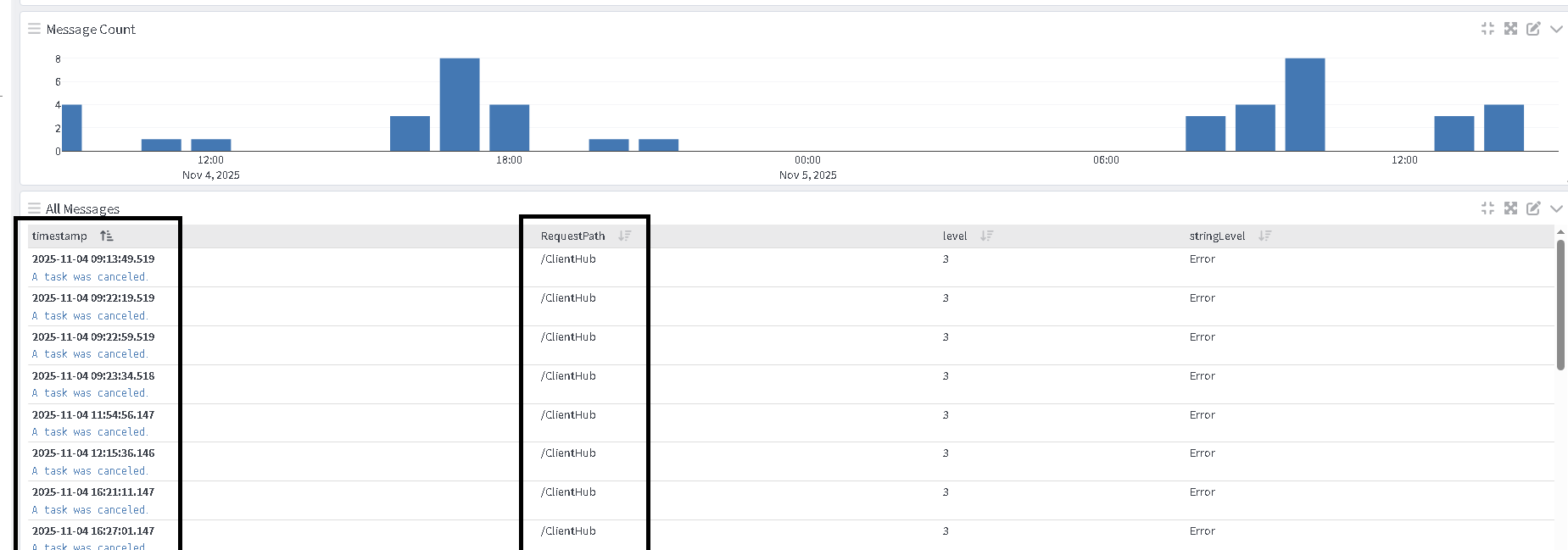Toggle sort on the RequestPath column
Image resolution: width=1568 pixels, height=550 pixels.
[624, 236]
